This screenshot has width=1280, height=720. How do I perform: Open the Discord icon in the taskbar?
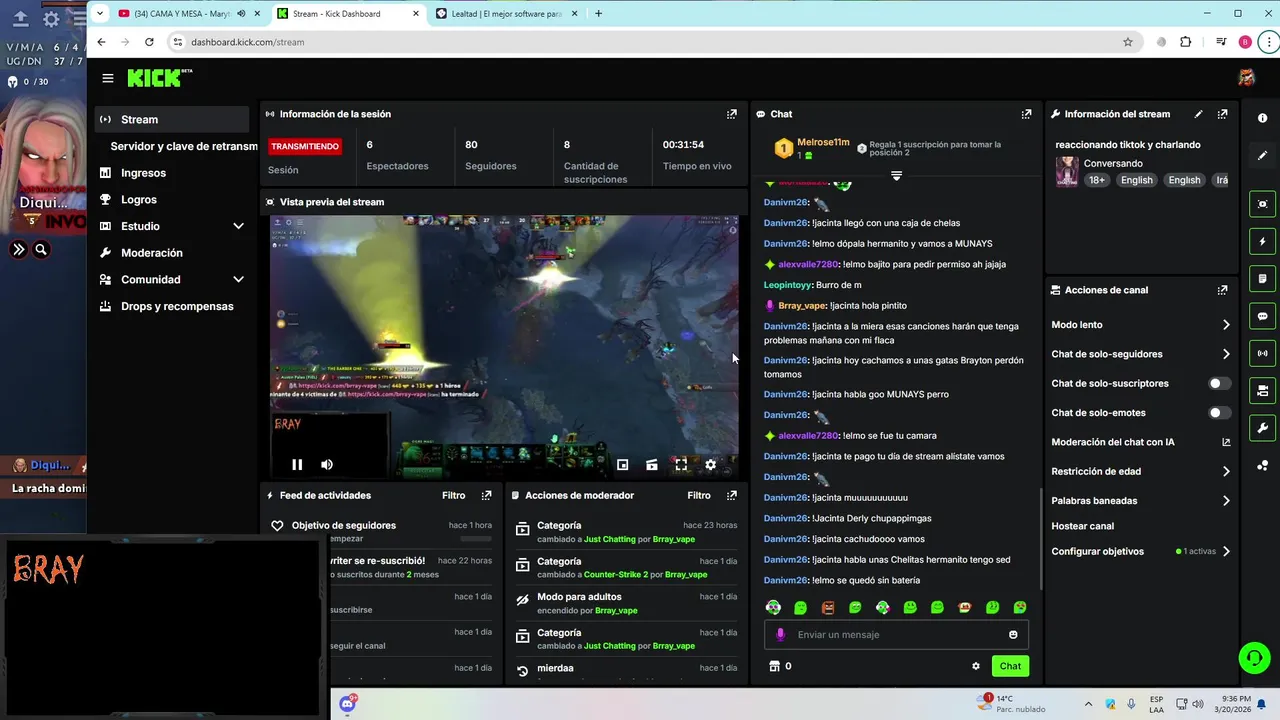point(347,704)
